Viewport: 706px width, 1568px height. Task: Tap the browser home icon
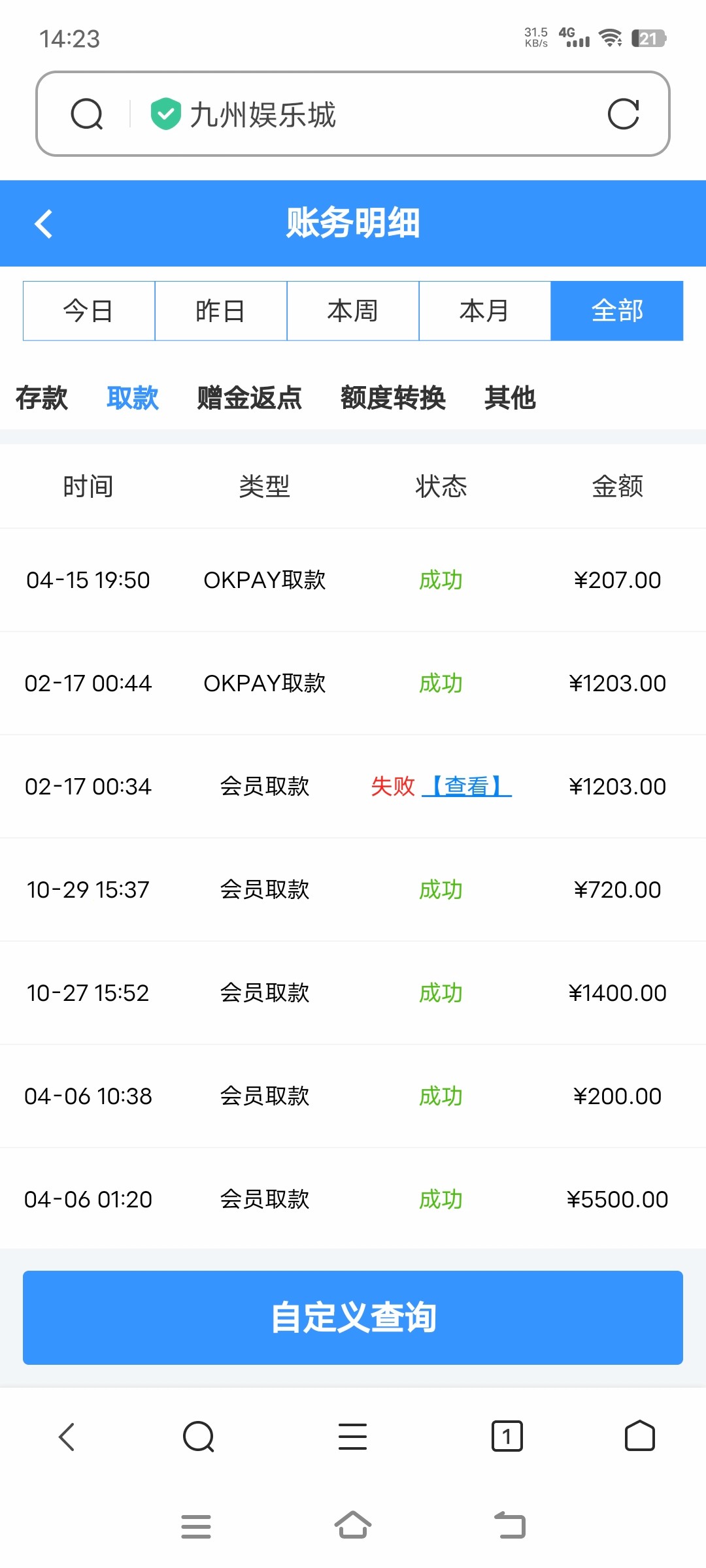point(639,1437)
